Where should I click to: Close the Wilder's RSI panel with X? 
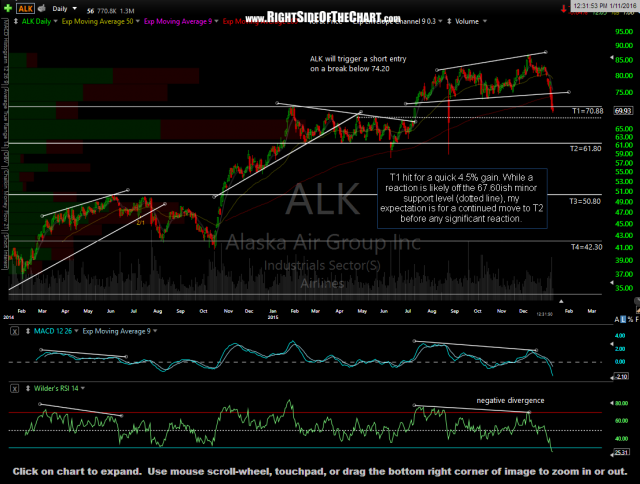pos(15,389)
